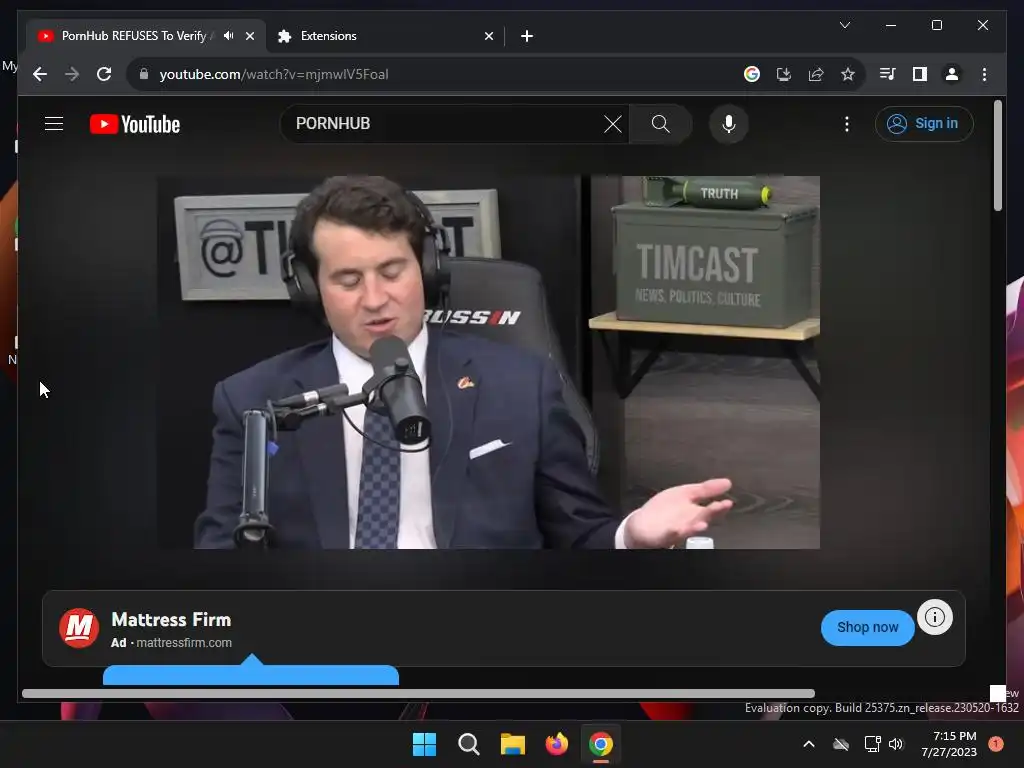Click the Mattress Firm ad title

171,620
